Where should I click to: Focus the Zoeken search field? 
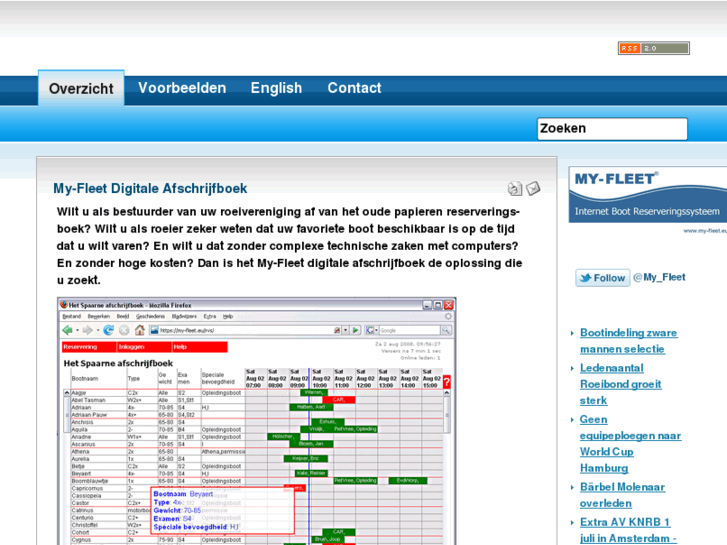click(612, 128)
